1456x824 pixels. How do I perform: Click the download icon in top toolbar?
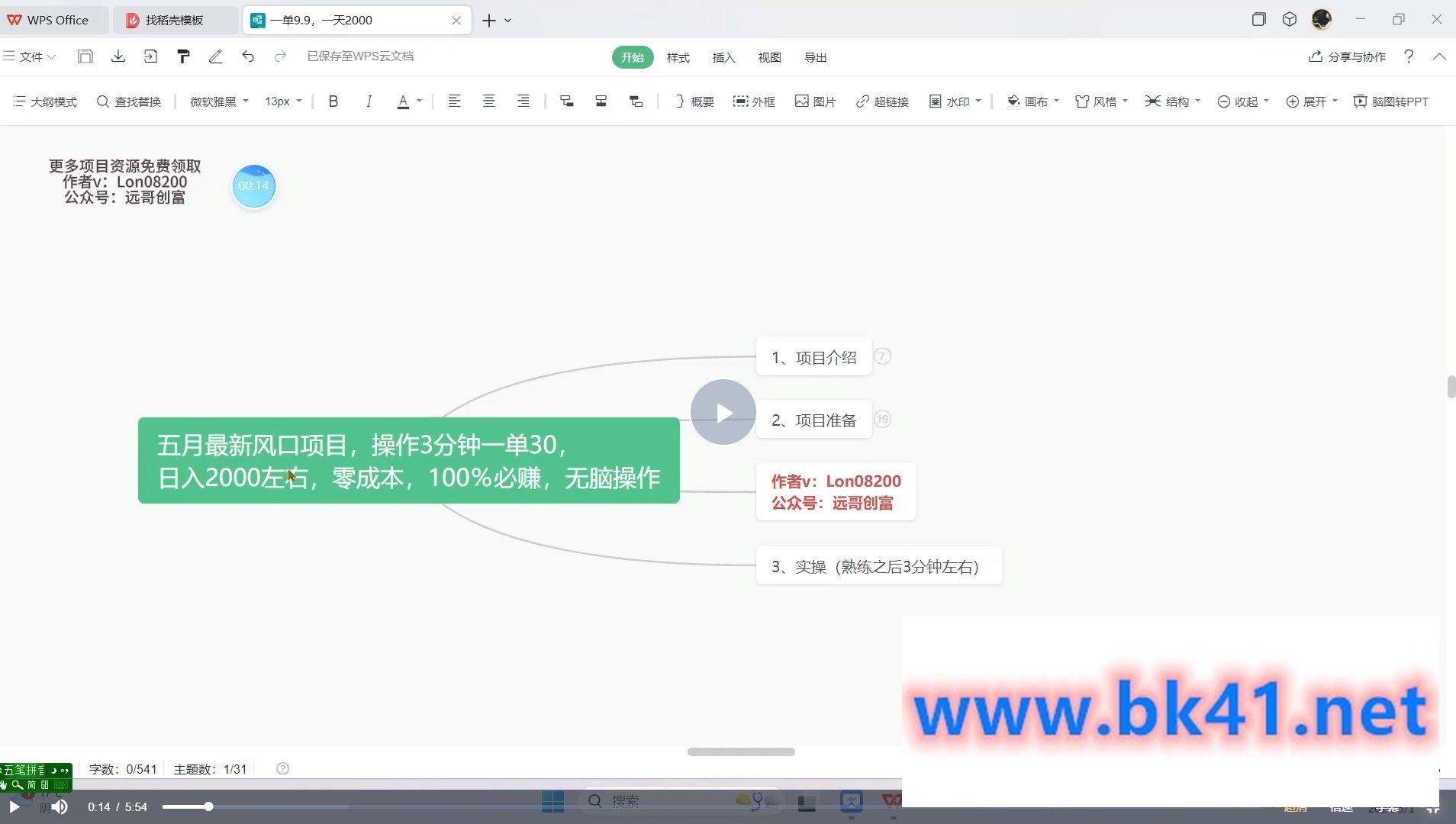click(118, 56)
